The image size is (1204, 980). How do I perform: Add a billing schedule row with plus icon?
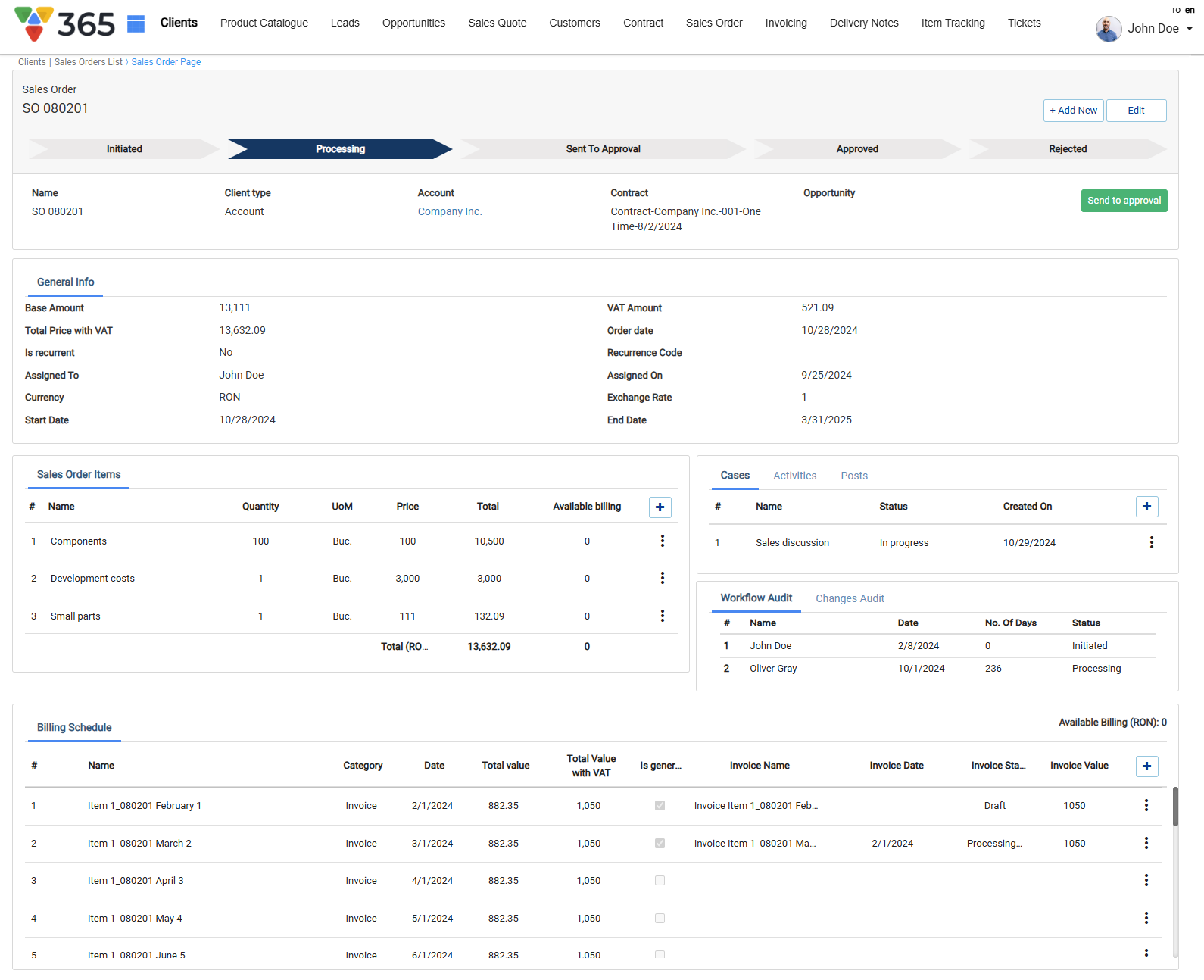[1146, 766]
